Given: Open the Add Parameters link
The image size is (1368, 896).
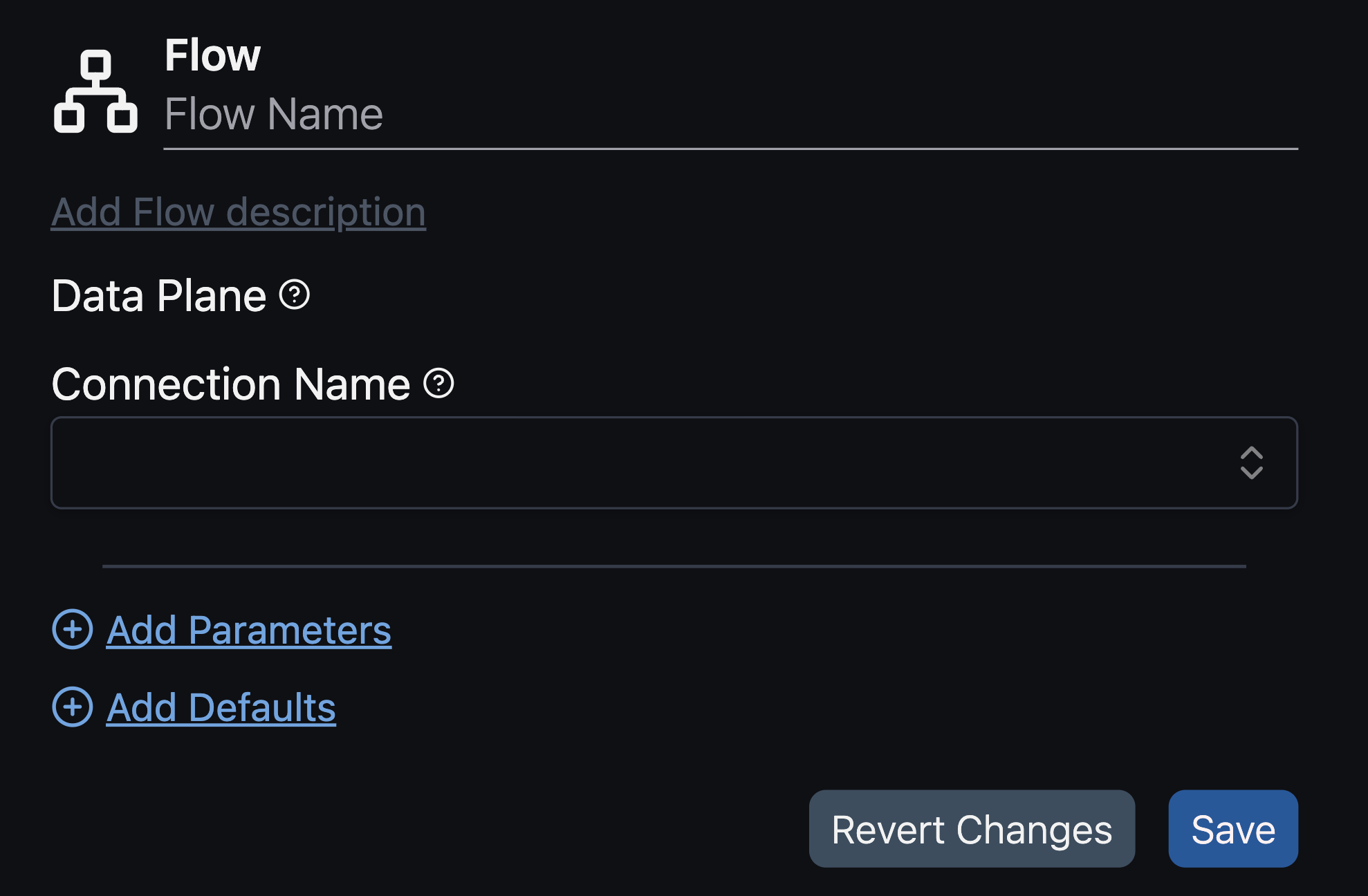Looking at the screenshot, I should 249,631.
